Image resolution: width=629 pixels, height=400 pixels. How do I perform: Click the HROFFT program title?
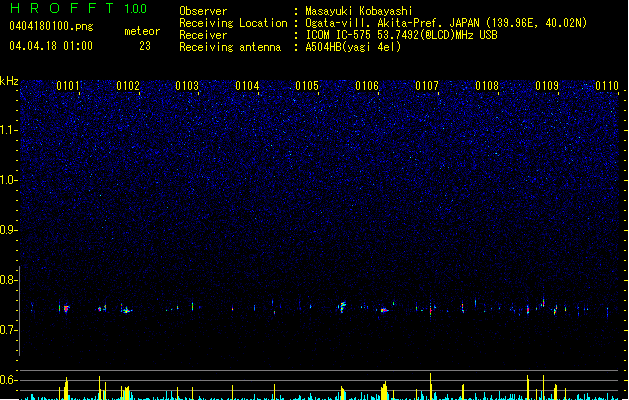point(62,8)
